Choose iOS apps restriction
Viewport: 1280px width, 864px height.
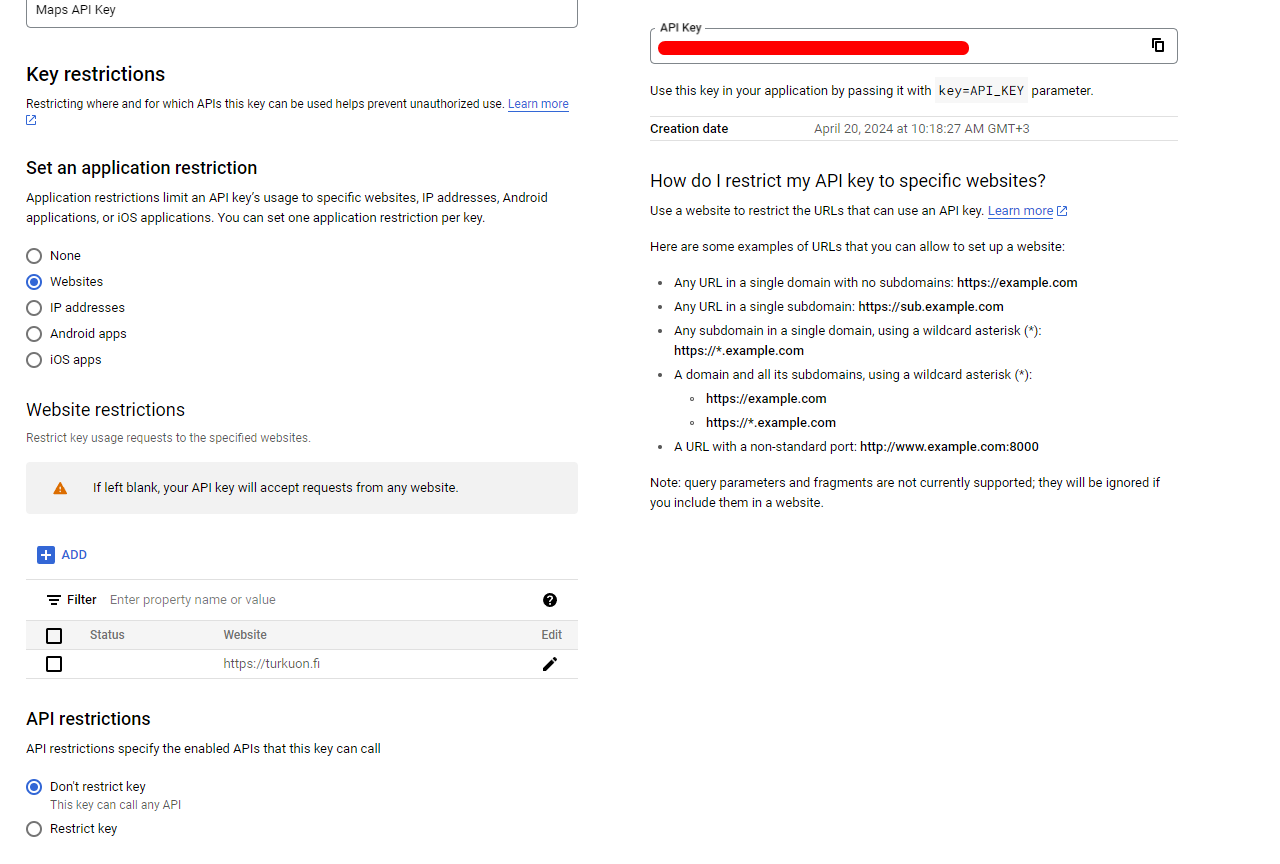tap(34, 360)
